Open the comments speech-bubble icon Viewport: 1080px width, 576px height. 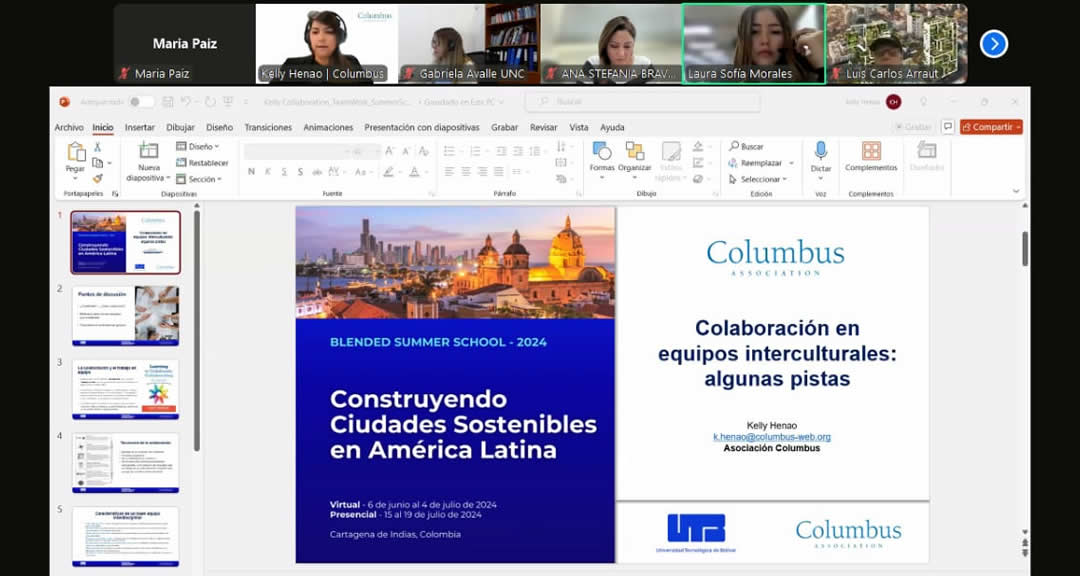point(948,127)
